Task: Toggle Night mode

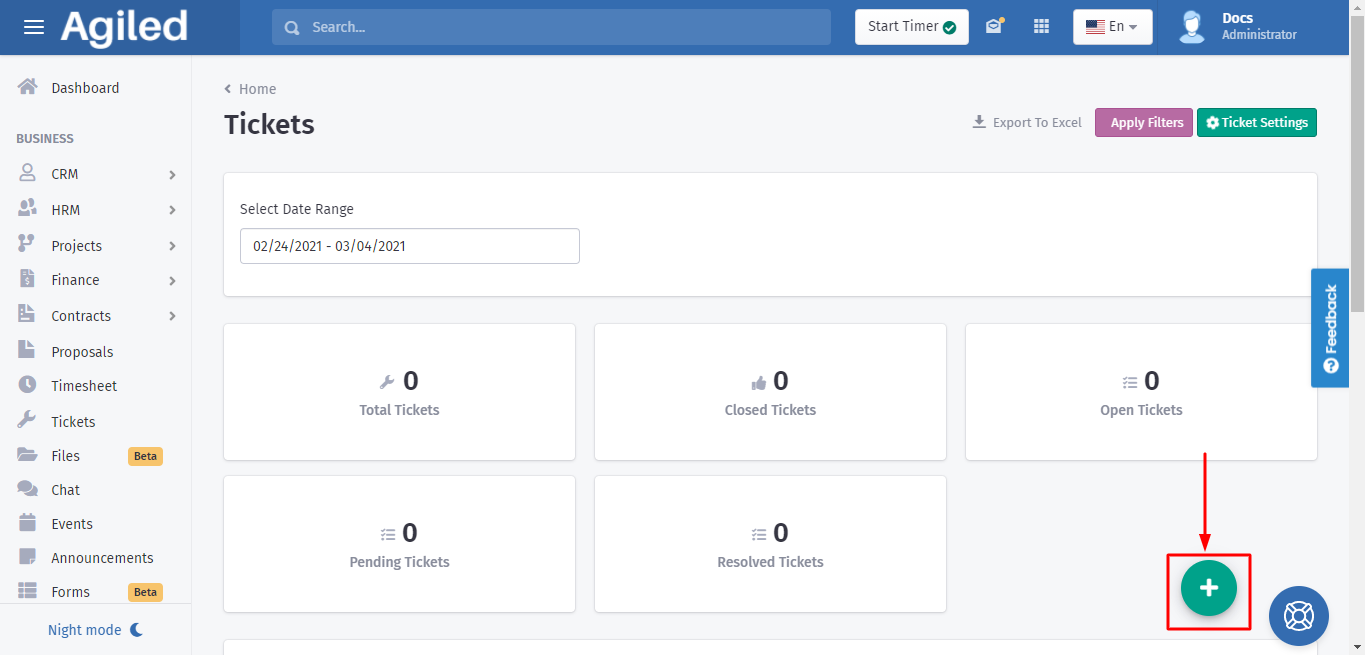Action: (x=96, y=630)
